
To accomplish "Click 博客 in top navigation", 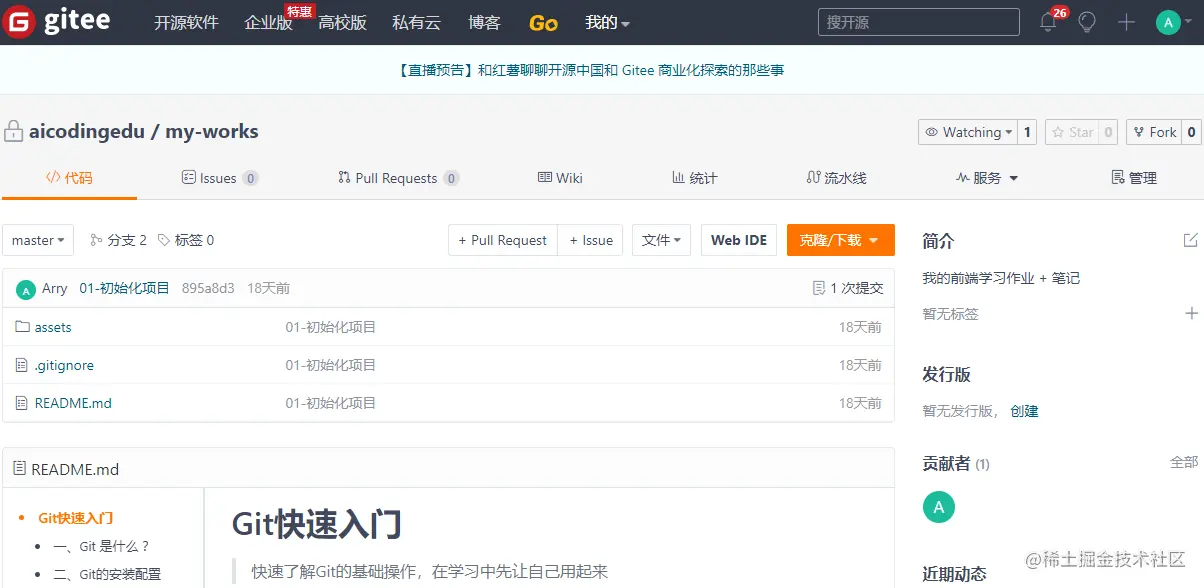I will pos(484,22).
